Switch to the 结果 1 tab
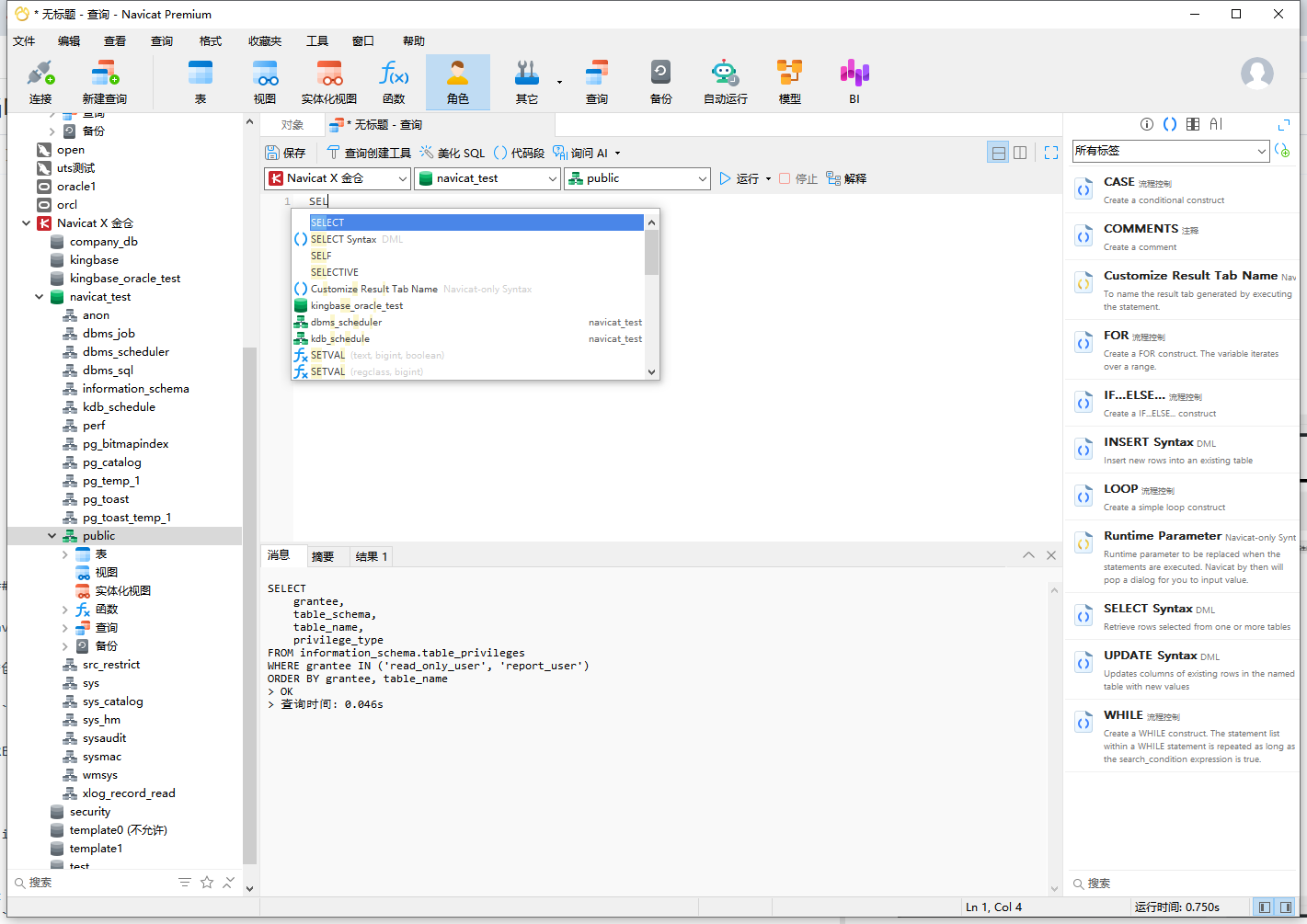This screenshot has width=1307, height=924. click(x=372, y=556)
